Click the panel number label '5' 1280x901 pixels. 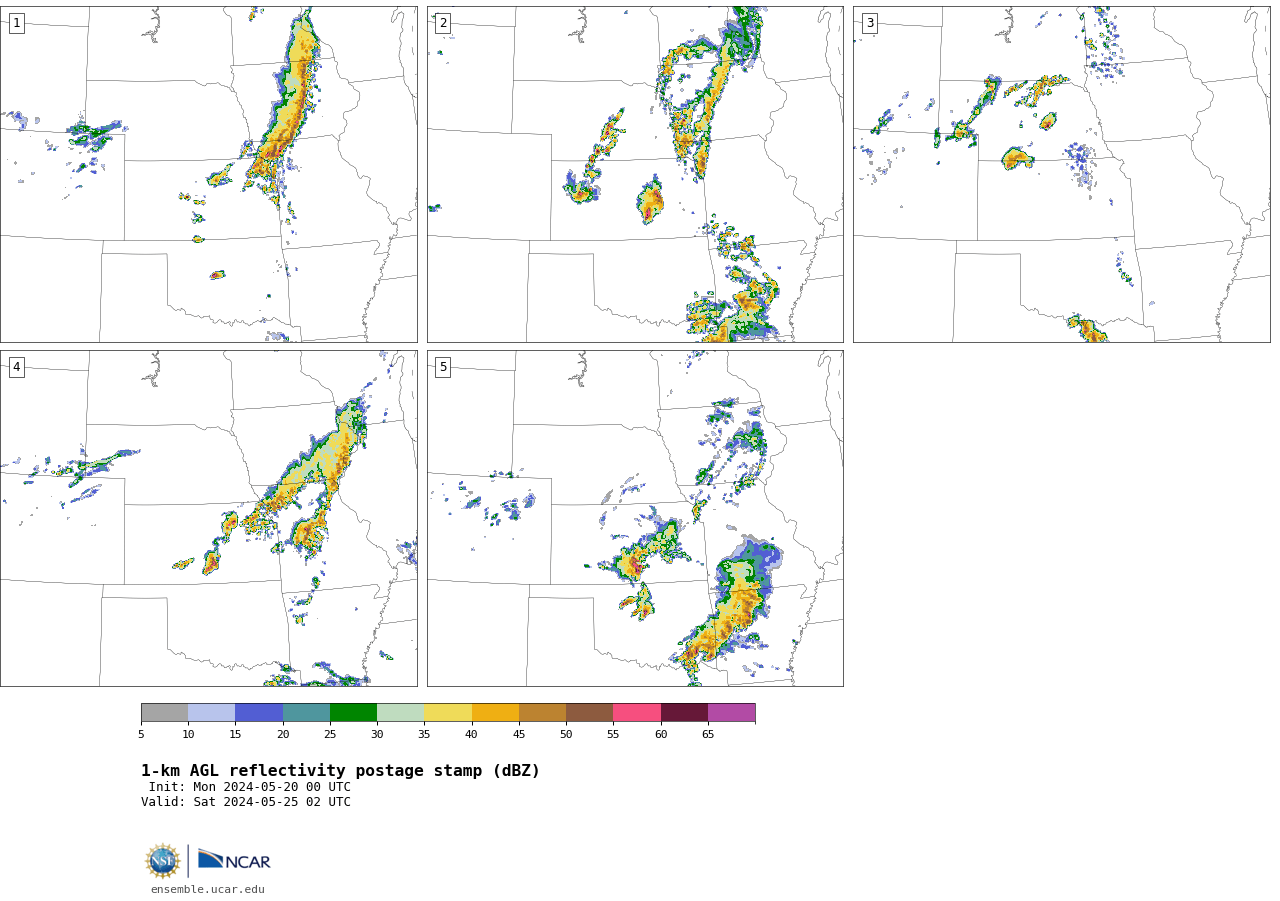tap(443, 367)
